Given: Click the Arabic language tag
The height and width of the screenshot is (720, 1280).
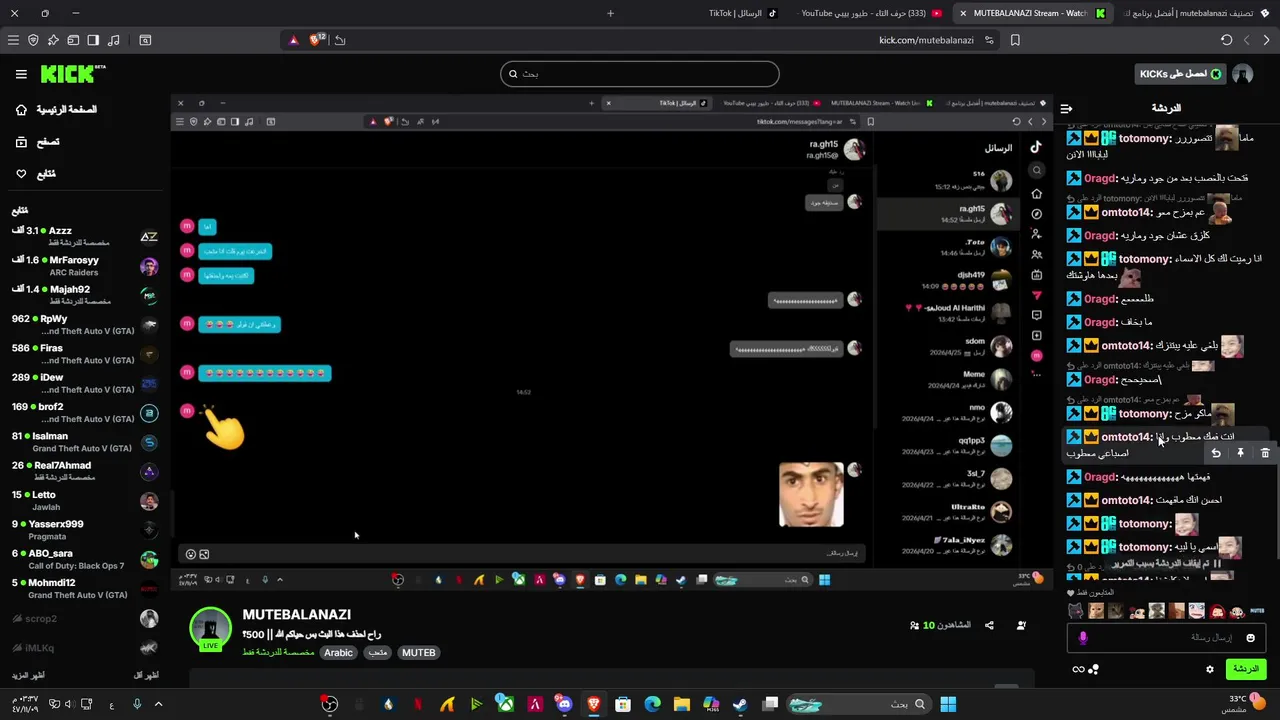Looking at the screenshot, I should click(x=338, y=652).
